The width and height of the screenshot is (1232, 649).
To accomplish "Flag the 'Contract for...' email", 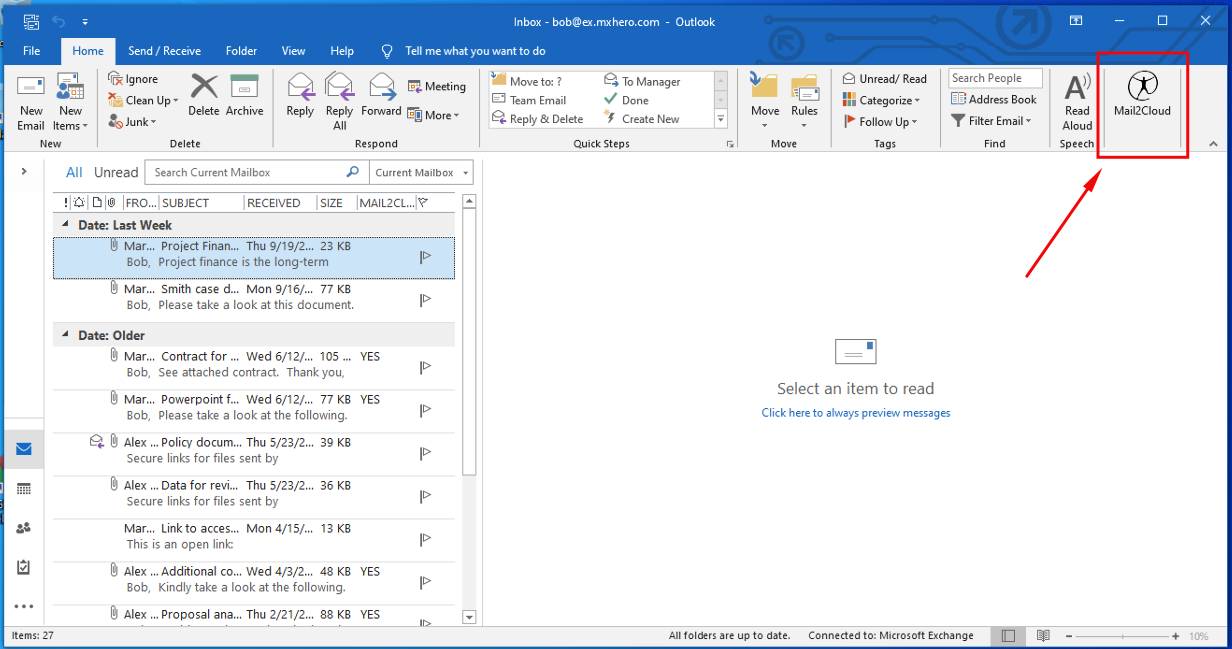I will click(425, 366).
